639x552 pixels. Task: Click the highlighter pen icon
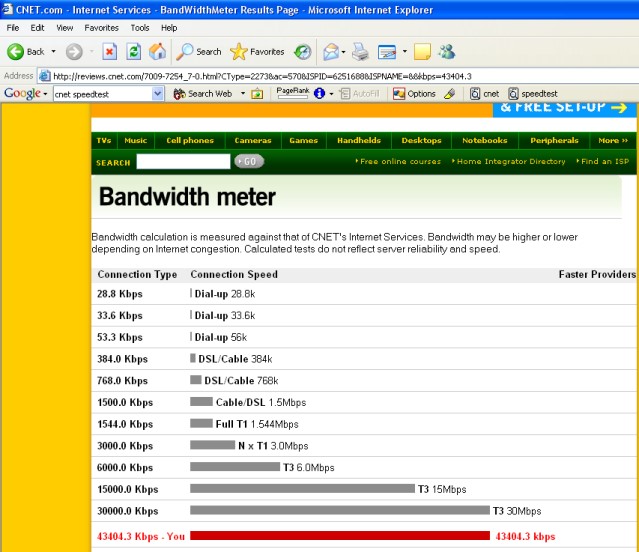coord(450,94)
